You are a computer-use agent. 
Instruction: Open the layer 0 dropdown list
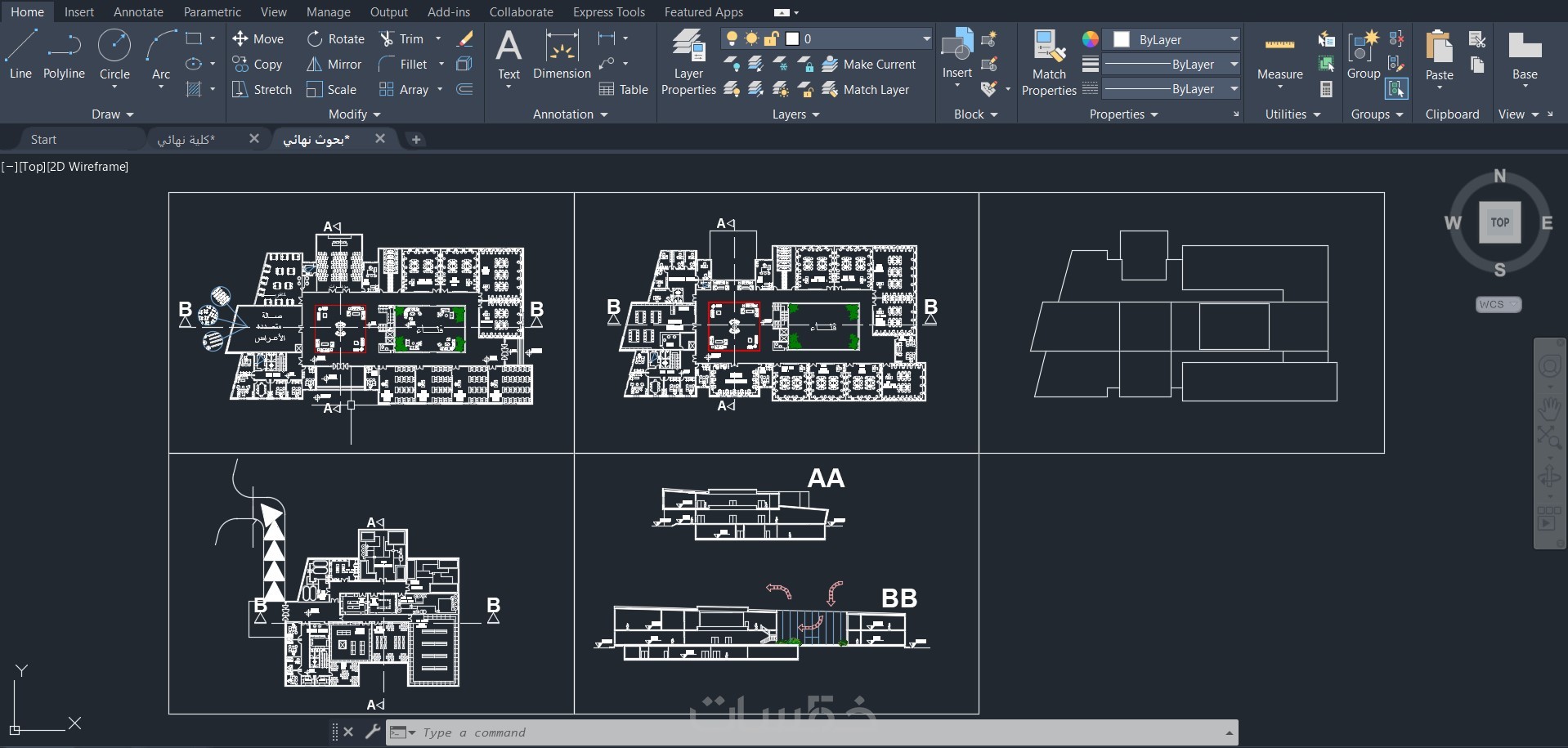[926, 38]
